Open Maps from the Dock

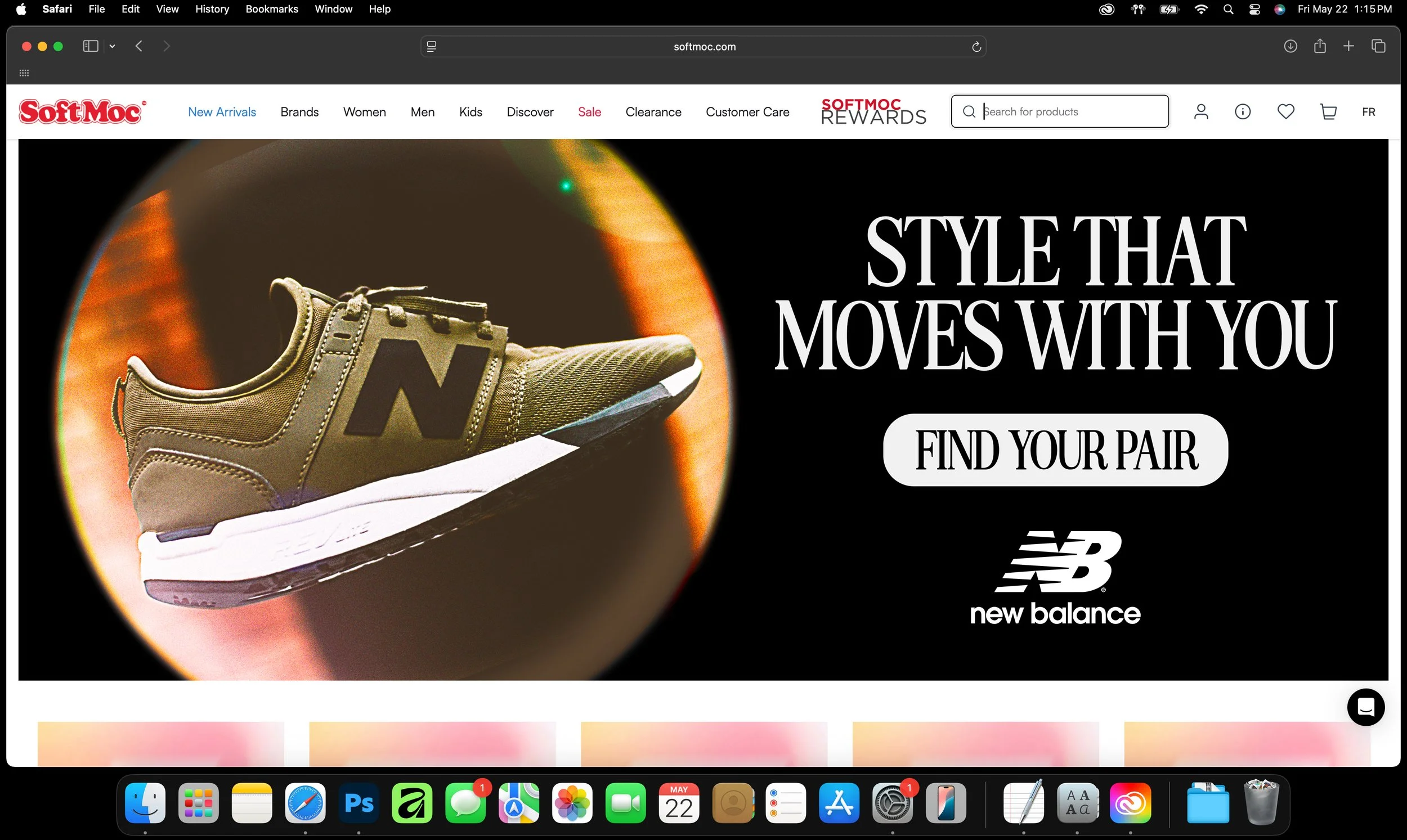point(519,803)
